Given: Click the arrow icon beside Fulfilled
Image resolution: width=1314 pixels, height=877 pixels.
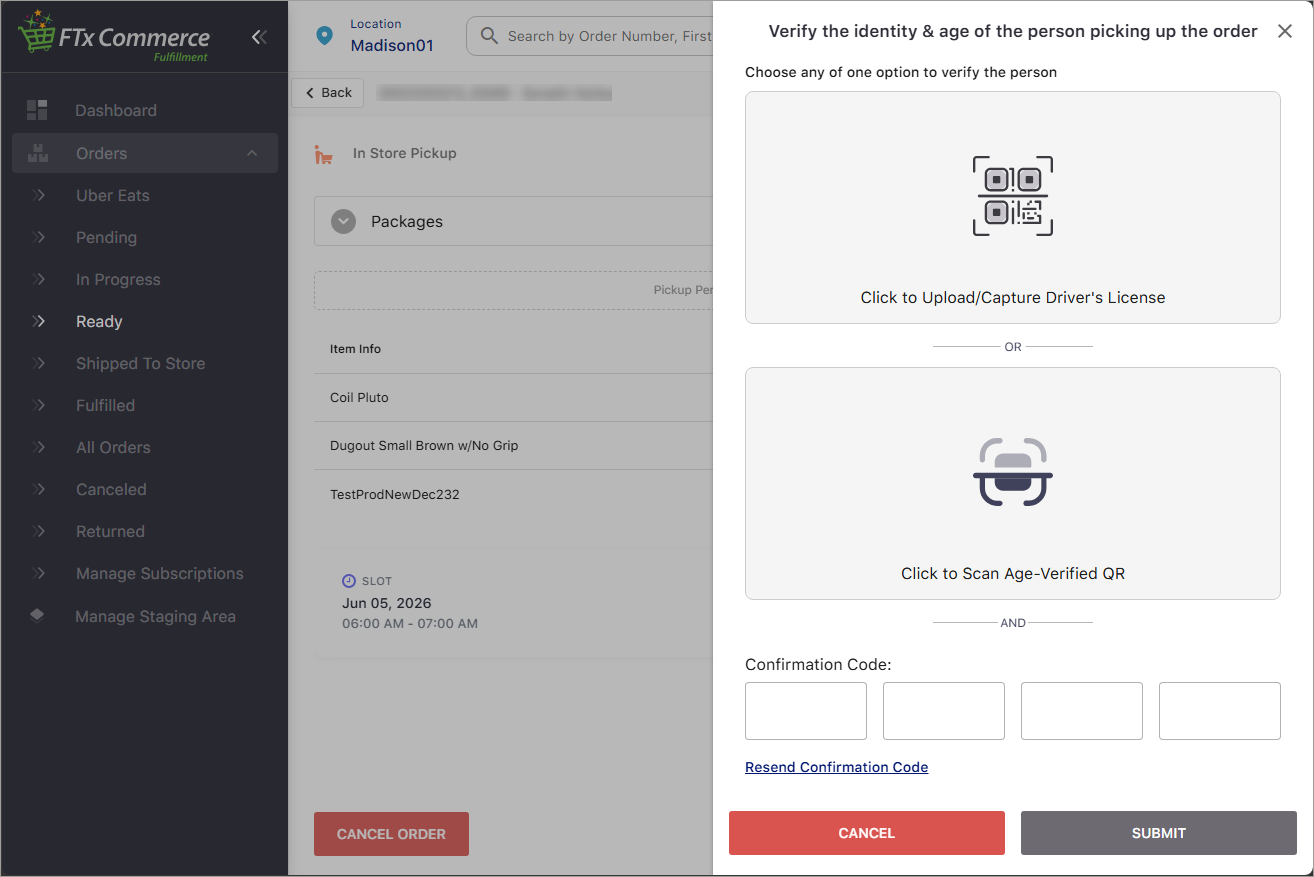Looking at the screenshot, I should 39,406.
